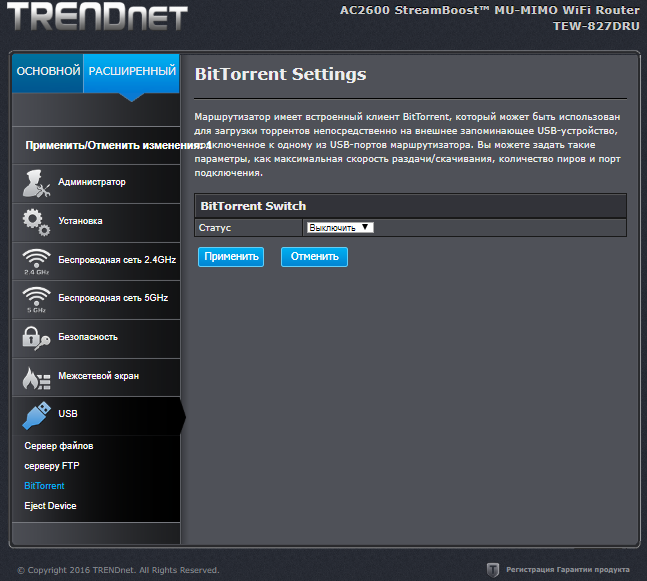This screenshot has height=581, width=647.
Task: Click the TEW-827DRU model text
Action: [x=596, y=26]
